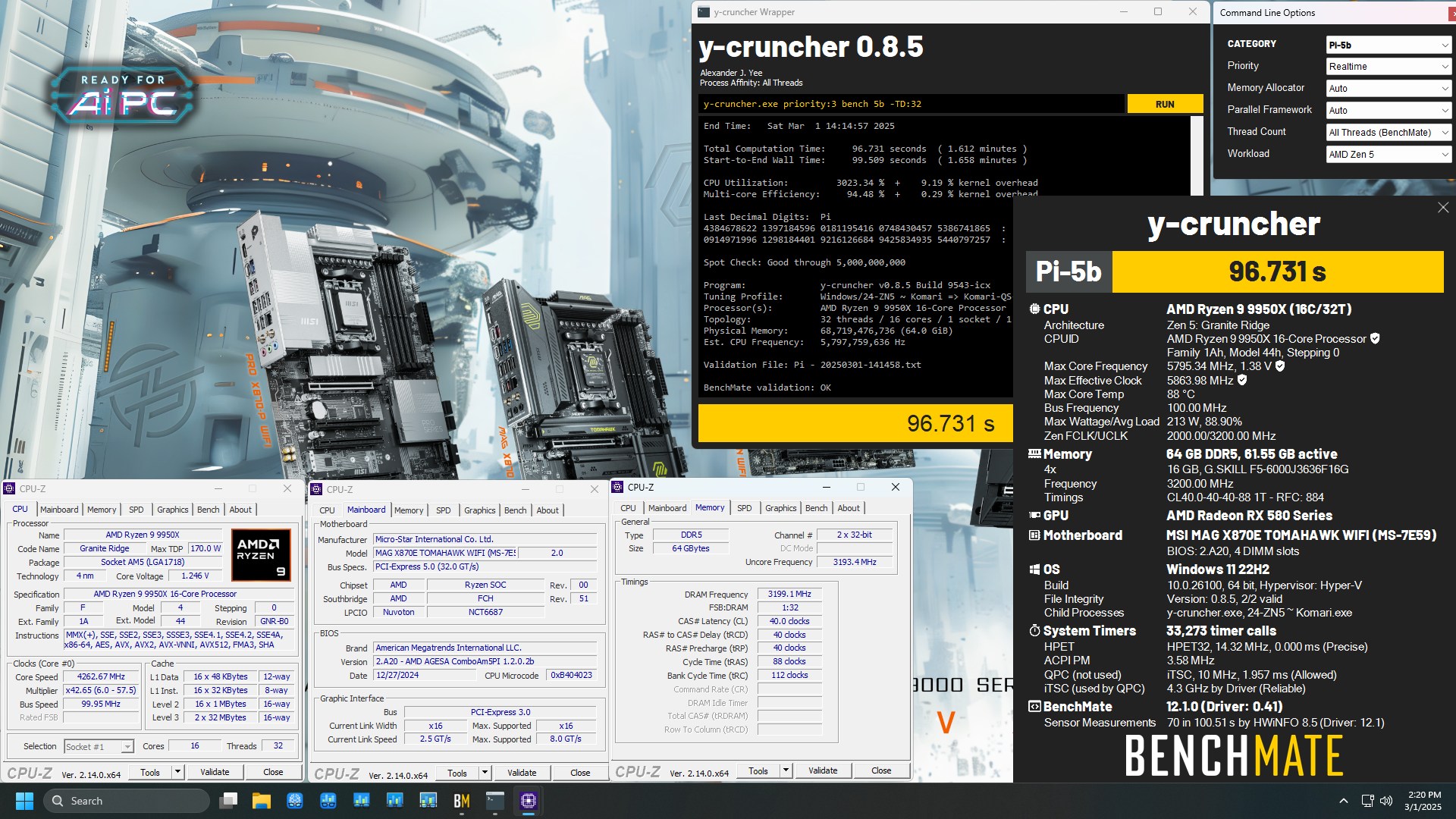This screenshot has width=1456, height=819.
Task: Open the Priority dropdown set to Realtime
Action: coord(1389,67)
